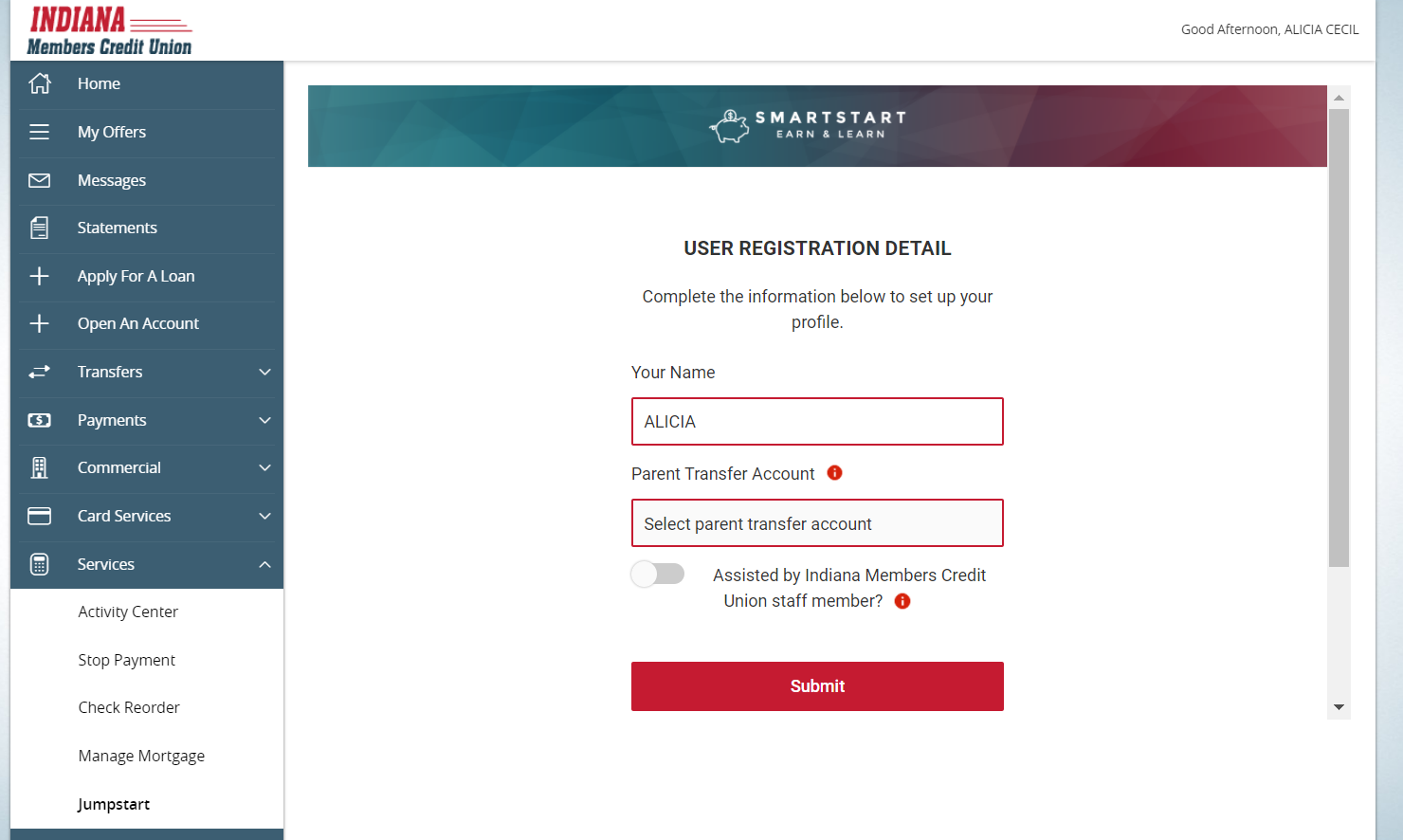The image size is (1403, 840).
Task: Click the Commercial building icon
Action: click(40, 467)
